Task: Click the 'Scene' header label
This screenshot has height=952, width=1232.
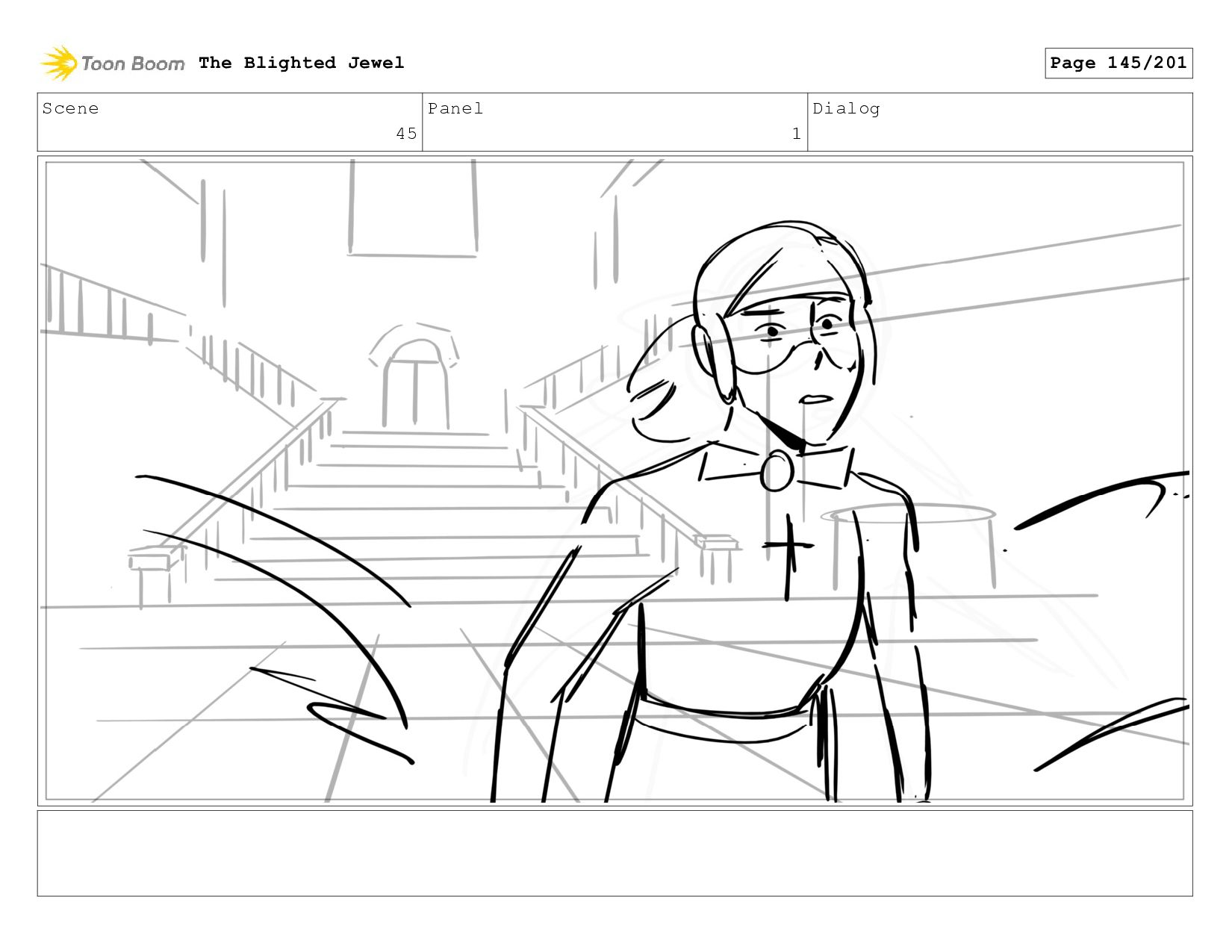Action: point(70,108)
